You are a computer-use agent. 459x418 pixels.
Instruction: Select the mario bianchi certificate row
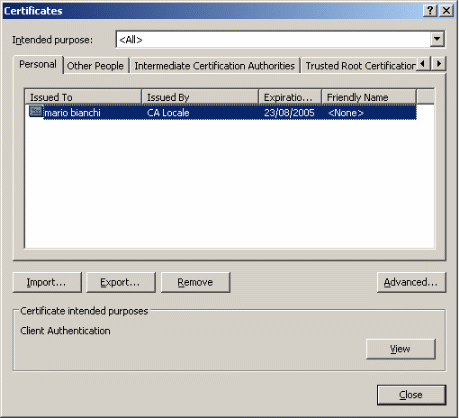pos(222,112)
